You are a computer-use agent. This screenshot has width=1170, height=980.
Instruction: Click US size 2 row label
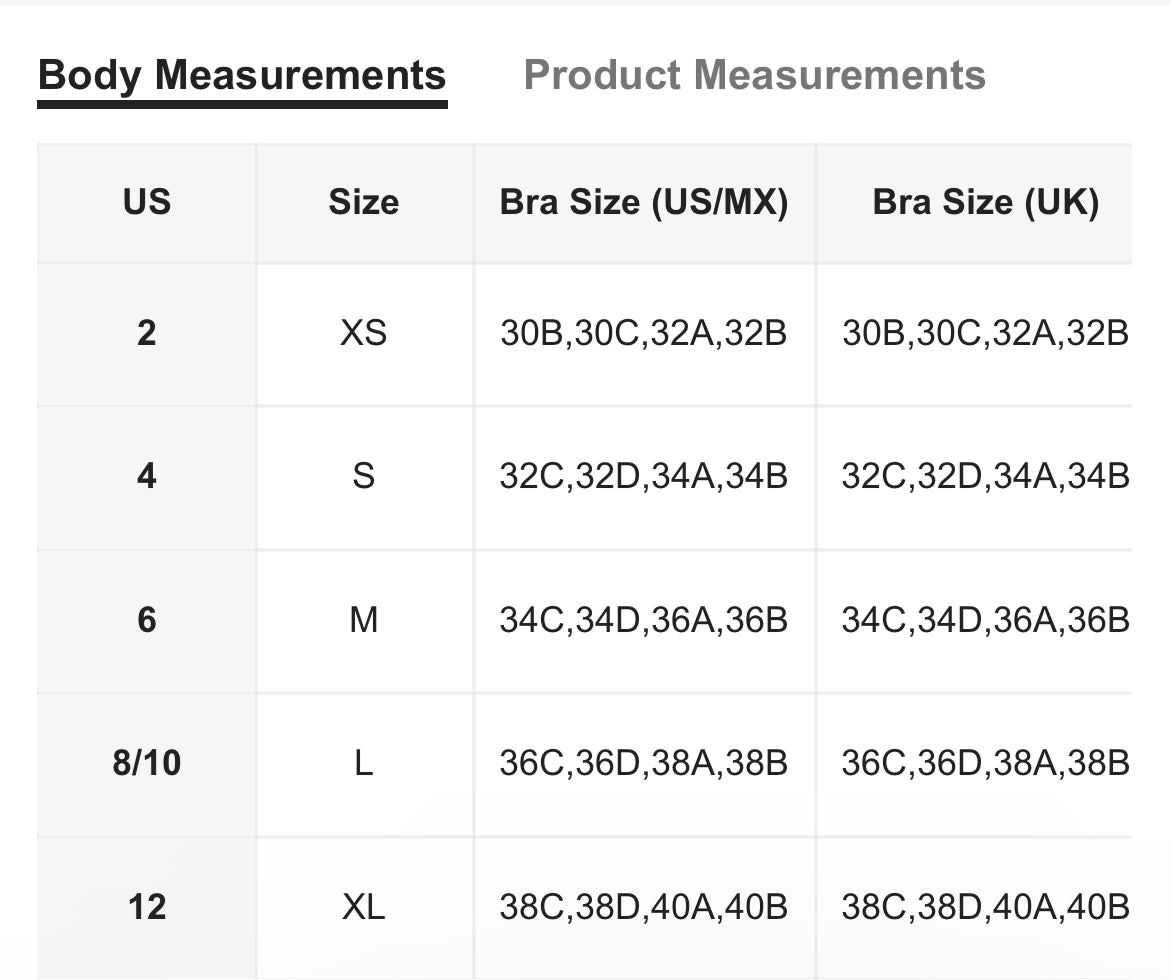click(147, 333)
